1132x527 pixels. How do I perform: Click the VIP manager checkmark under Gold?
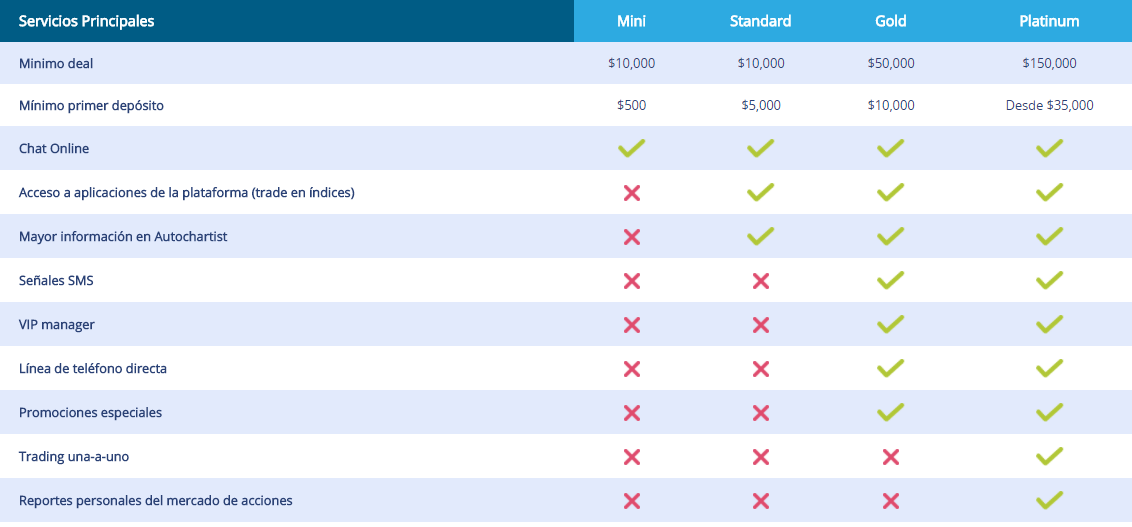coord(890,324)
